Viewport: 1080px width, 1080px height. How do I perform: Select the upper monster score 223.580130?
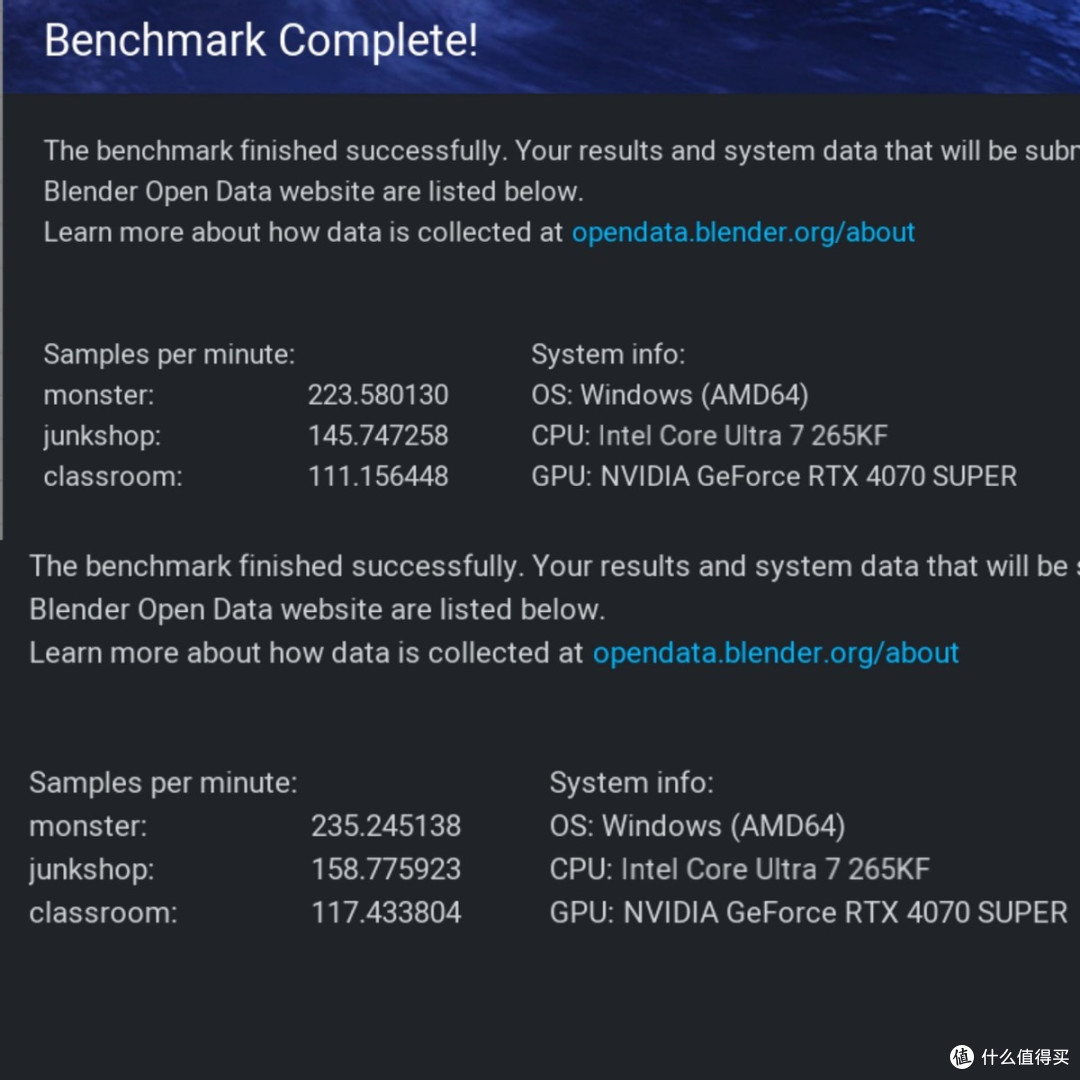(x=378, y=395)
